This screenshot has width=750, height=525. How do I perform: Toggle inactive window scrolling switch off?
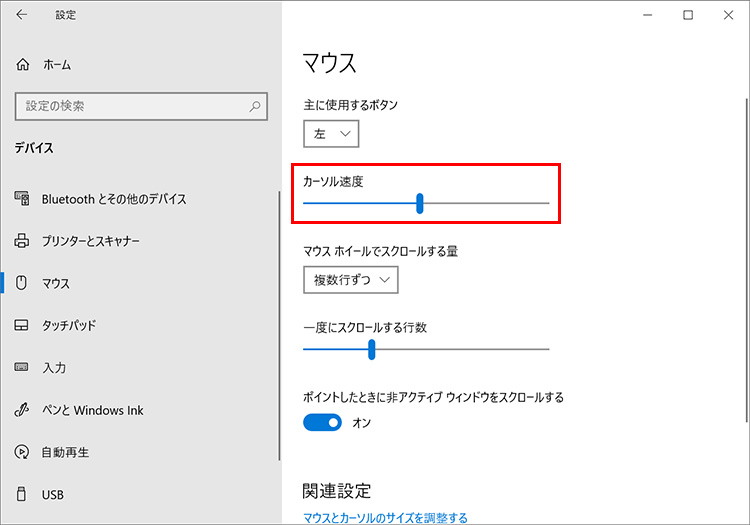pyautogui.click(x=322, y=423)
